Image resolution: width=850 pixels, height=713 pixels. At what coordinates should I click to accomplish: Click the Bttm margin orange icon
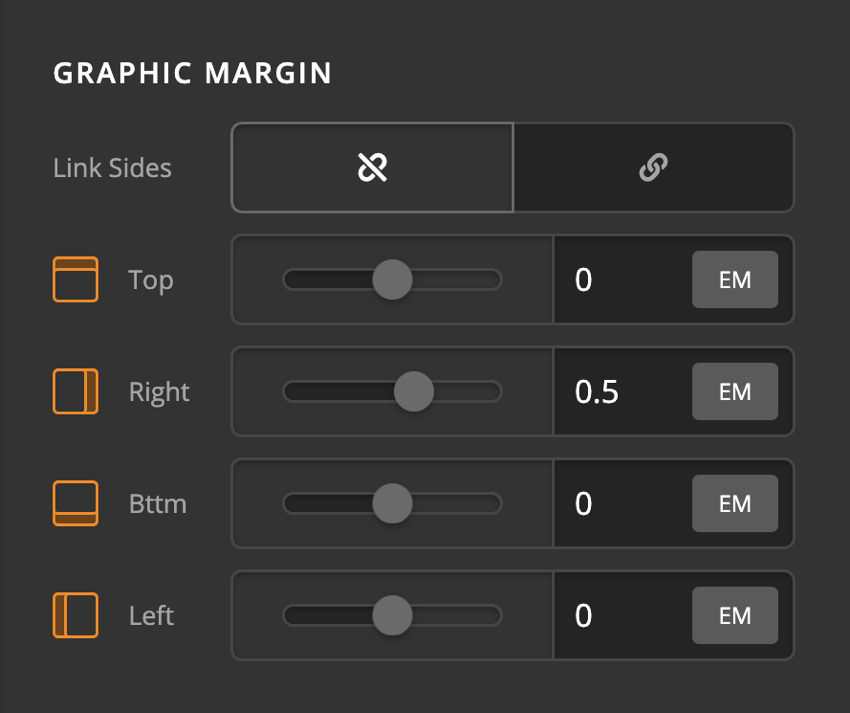pos(74,504)
